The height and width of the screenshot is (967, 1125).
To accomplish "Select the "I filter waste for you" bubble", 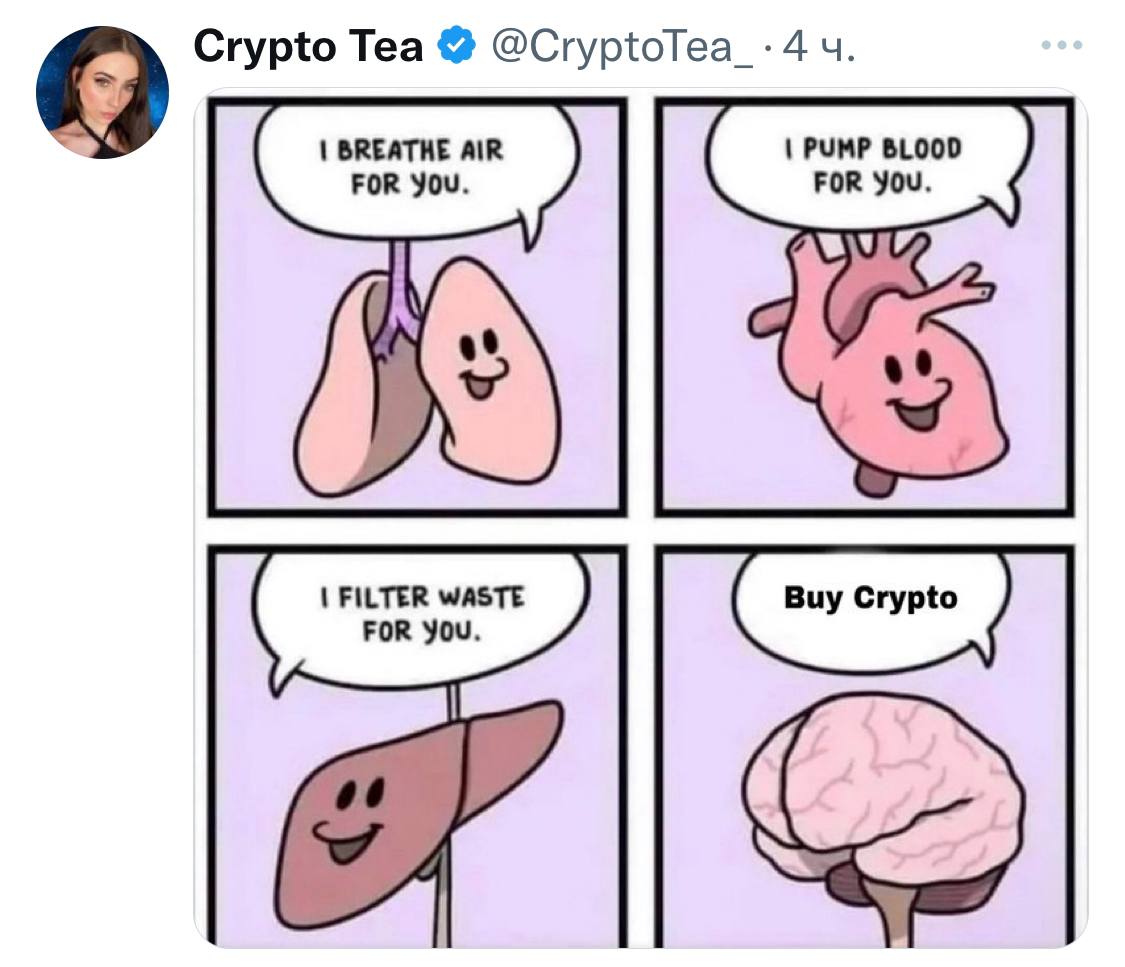I will click(422, 615).
